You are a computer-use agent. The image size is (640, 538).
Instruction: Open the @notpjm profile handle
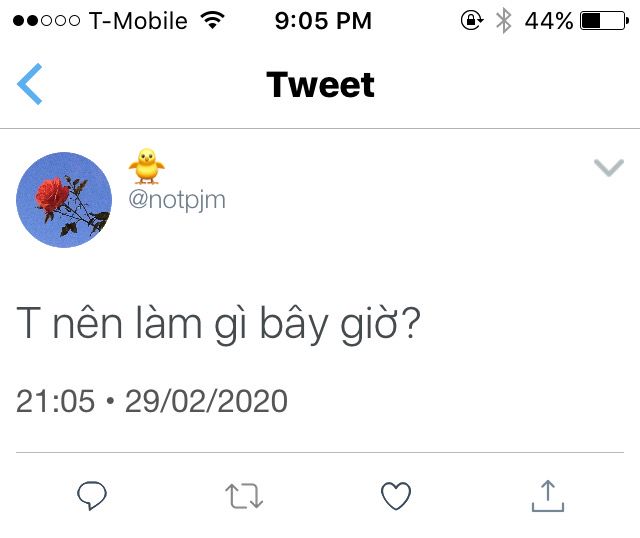tap(177, 200)
